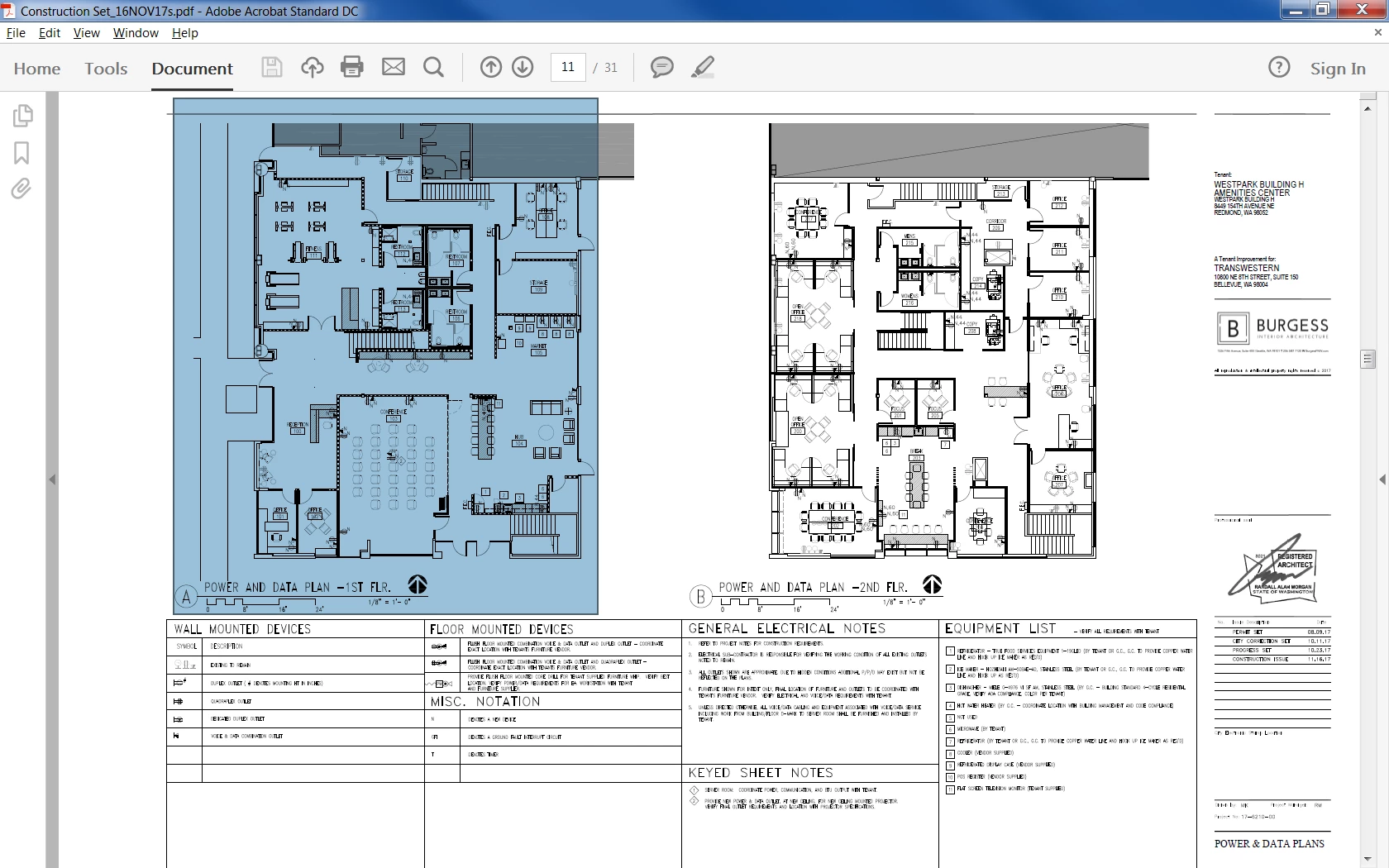Click the circled 'A' drawing marker
The height and width of the screenshot is (868, 1389).
[x=187, y=597]
